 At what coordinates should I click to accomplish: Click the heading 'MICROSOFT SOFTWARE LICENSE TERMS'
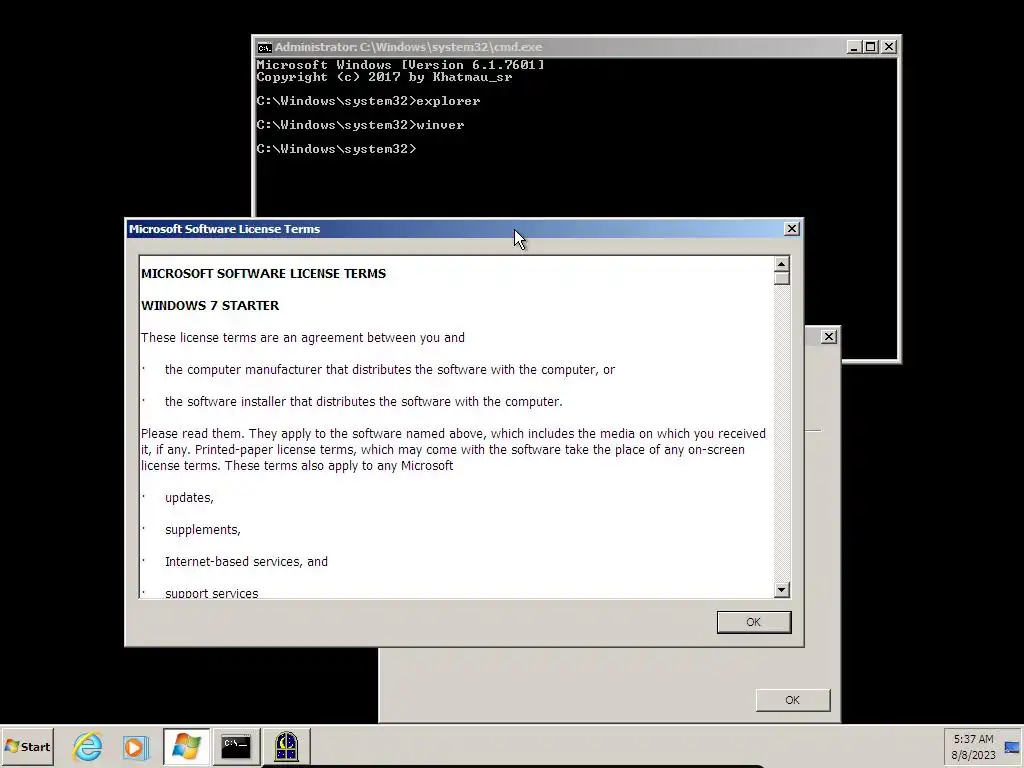pyautogui.click(x=264, y=274)
